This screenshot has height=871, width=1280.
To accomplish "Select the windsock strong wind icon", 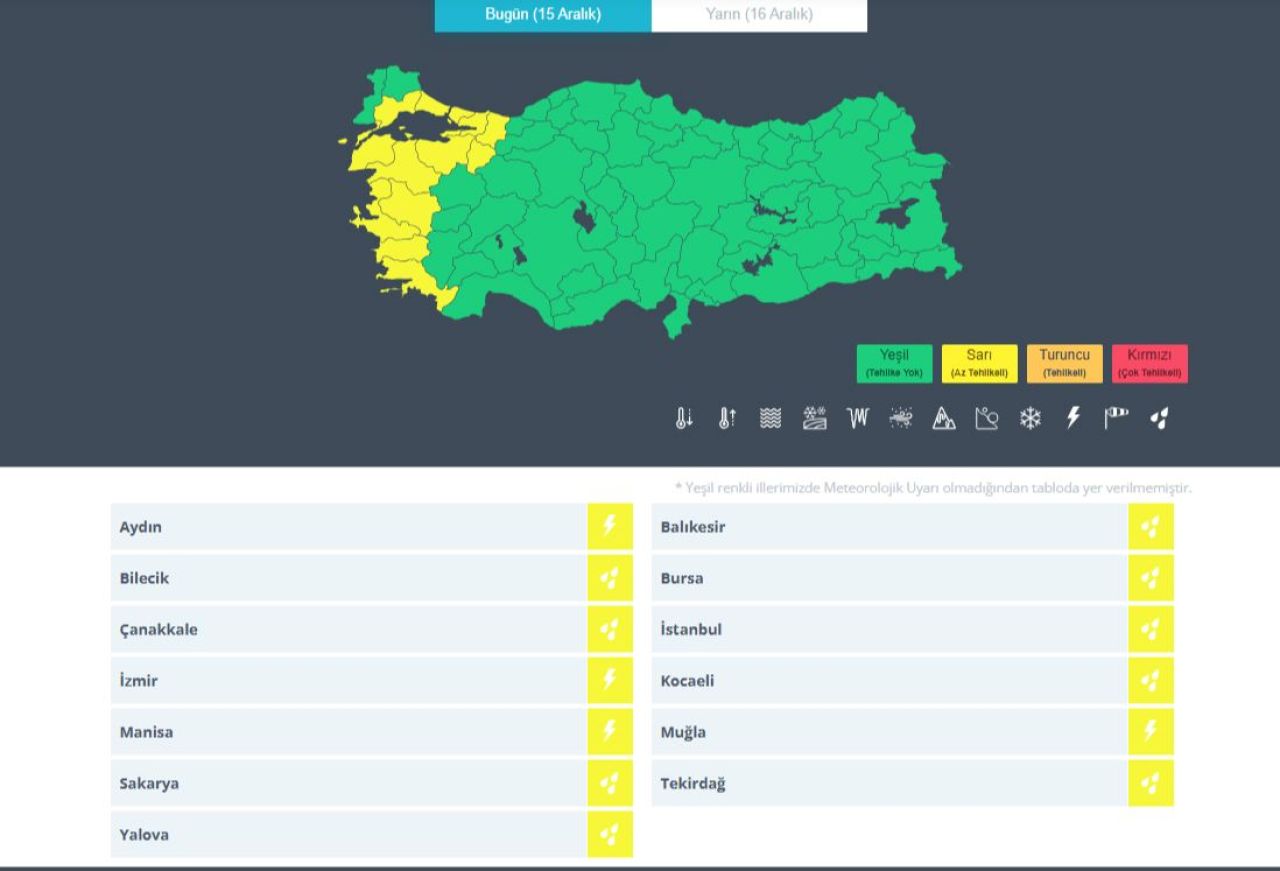I will click(1116, 418).
